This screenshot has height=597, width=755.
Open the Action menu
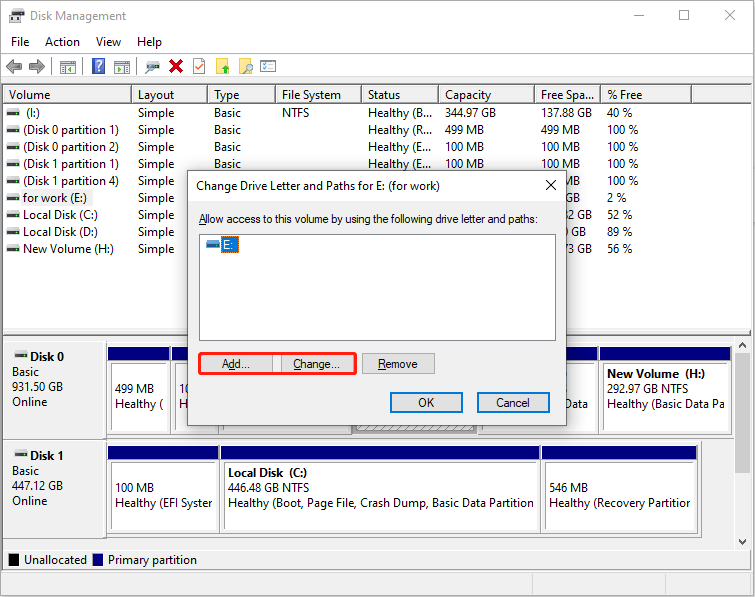63,42
